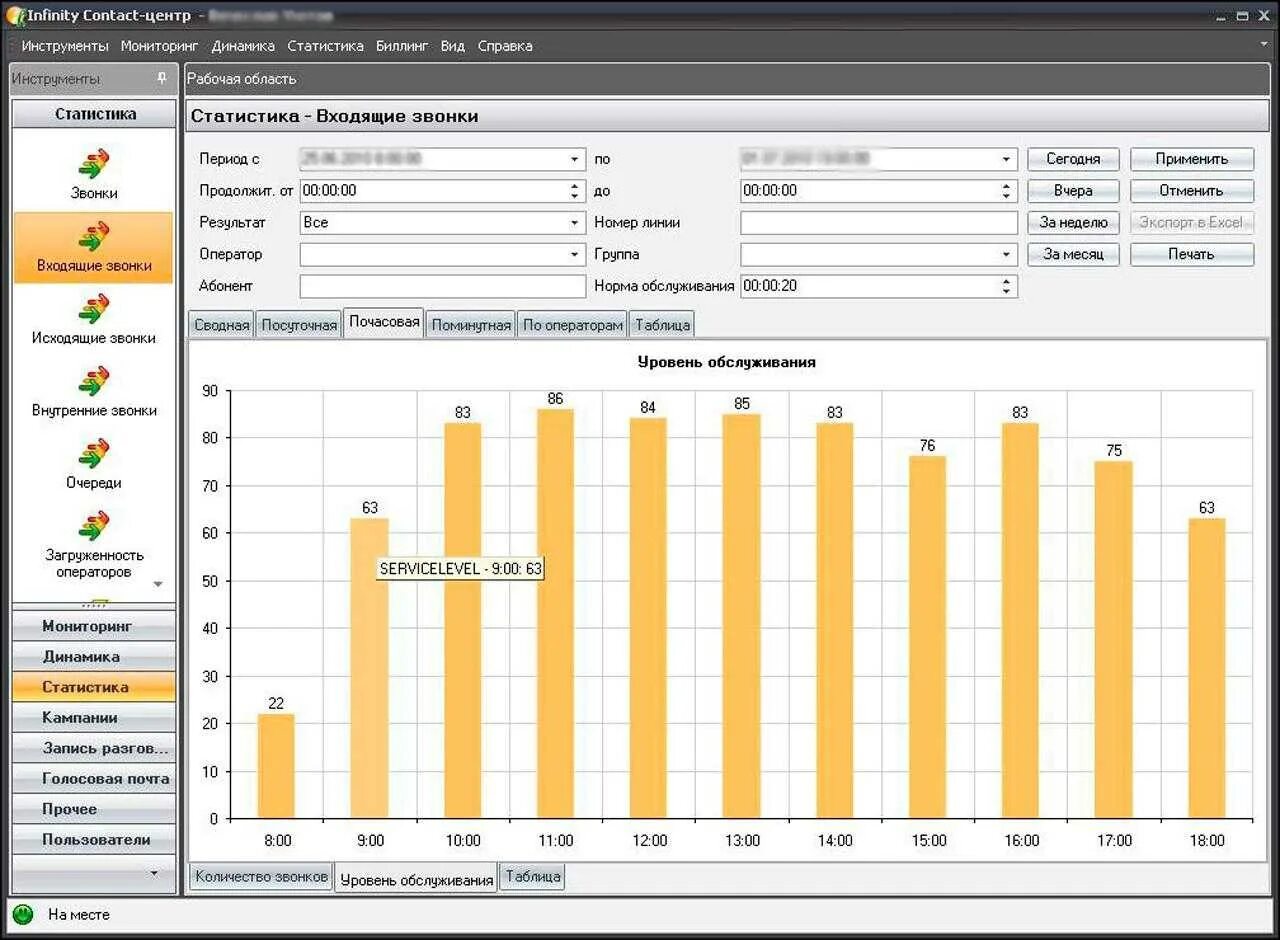Click the green status smiley icon
1280x940 pixels.
(23, 914)
